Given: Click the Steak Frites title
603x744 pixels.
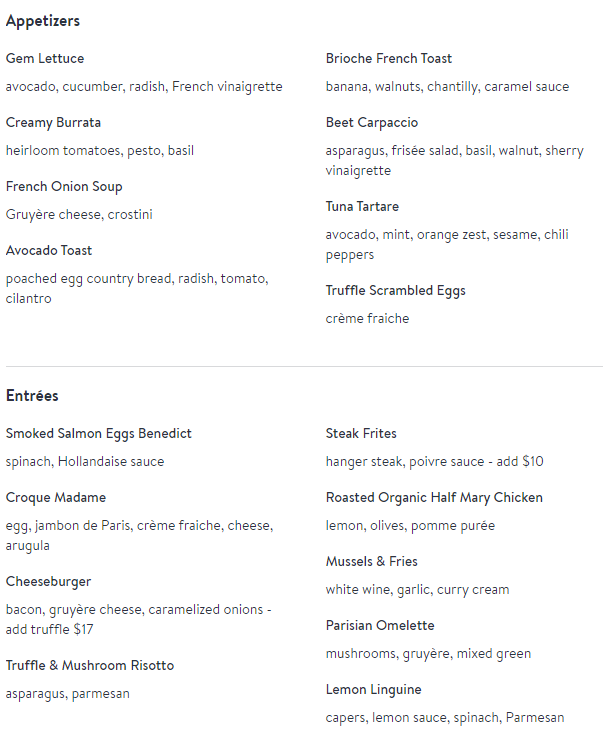Looking at the screenshot, I should [361, 434].
